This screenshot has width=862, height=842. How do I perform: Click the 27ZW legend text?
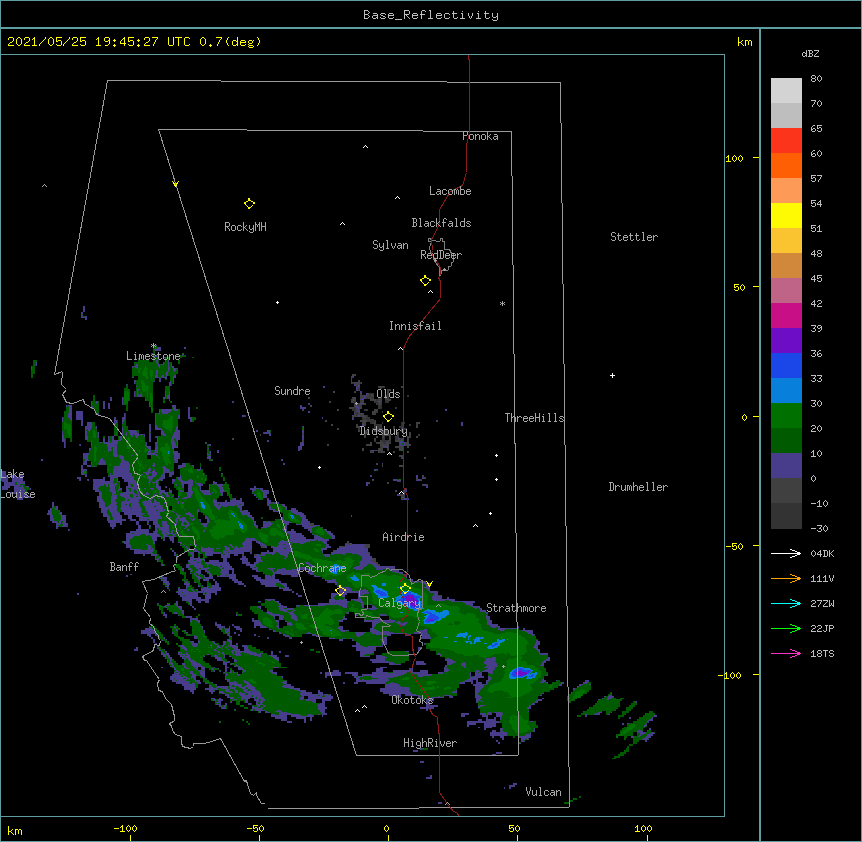(822, 603)
